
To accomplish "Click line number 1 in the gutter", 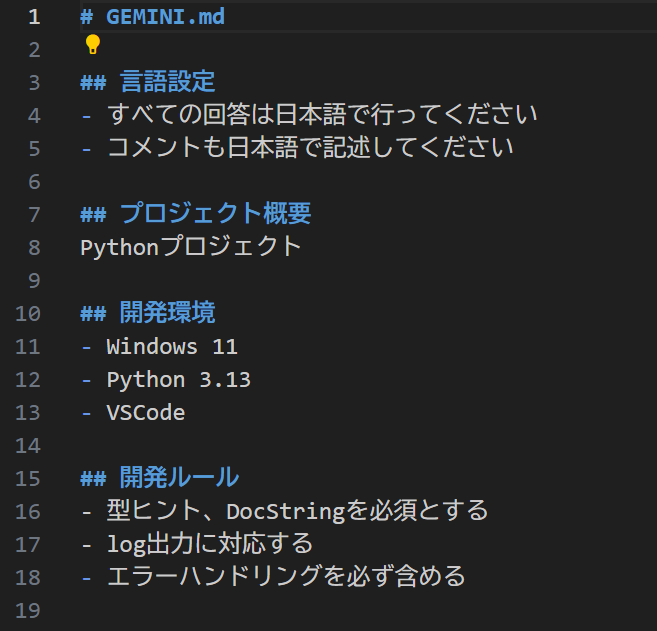I will 34,17.
